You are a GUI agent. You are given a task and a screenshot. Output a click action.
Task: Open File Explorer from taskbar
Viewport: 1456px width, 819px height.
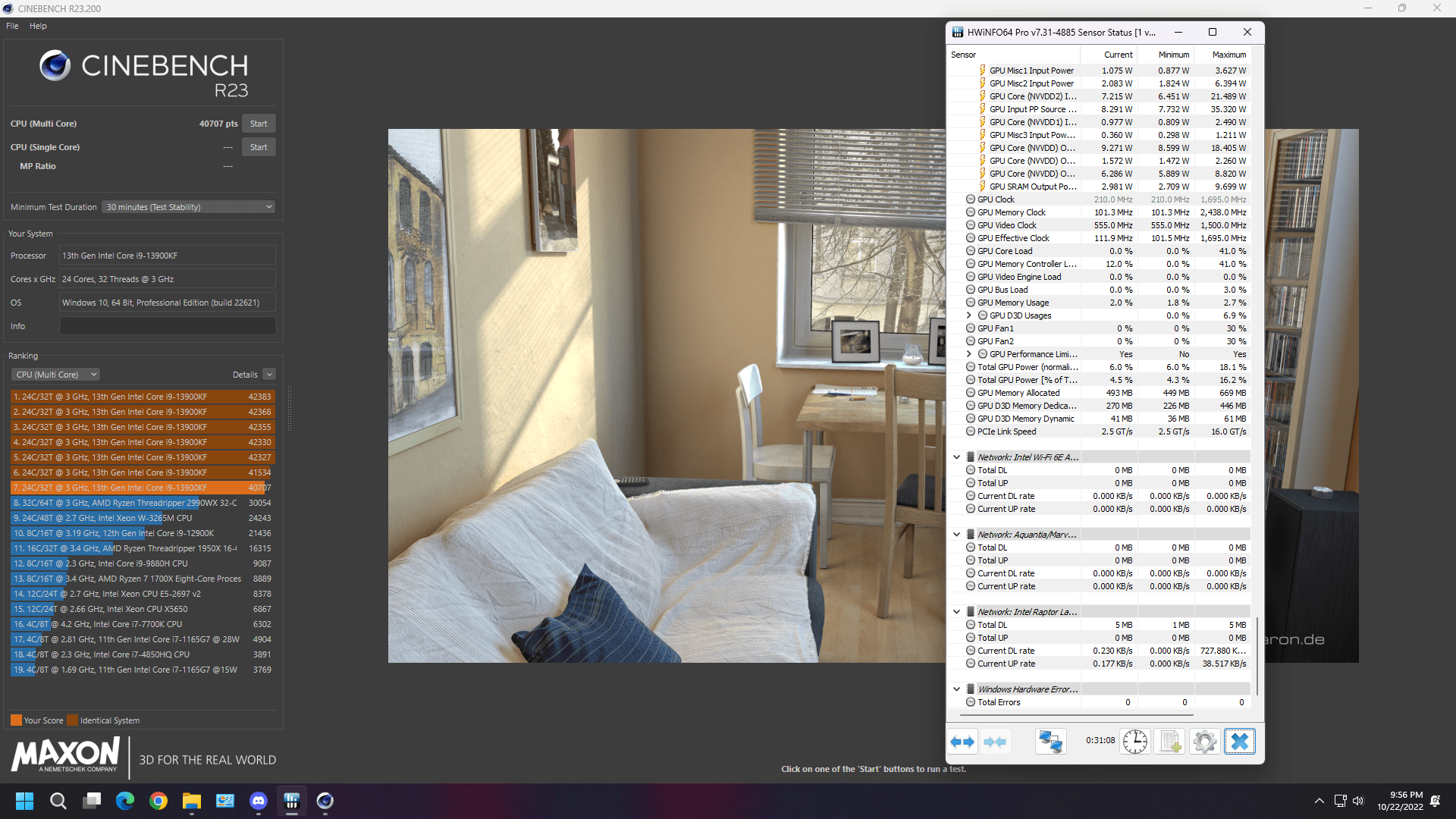point(192,801)
